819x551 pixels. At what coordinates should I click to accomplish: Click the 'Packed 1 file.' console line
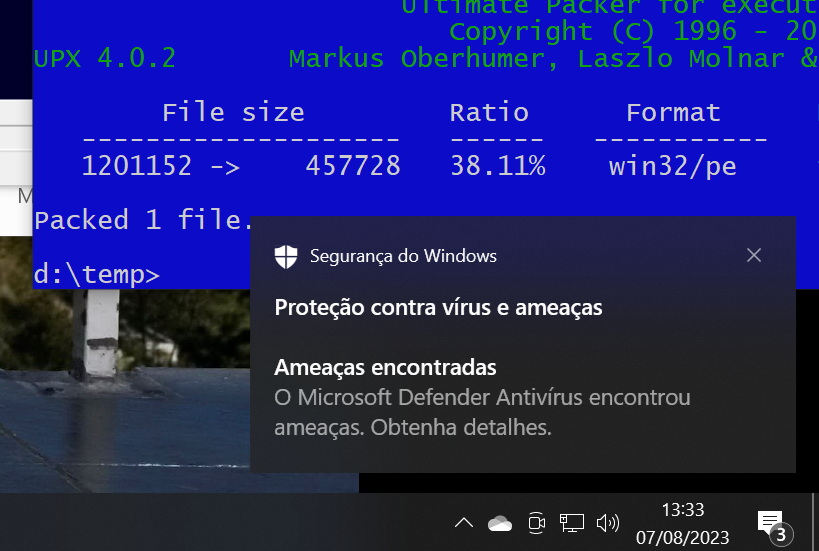click(143, 220)
